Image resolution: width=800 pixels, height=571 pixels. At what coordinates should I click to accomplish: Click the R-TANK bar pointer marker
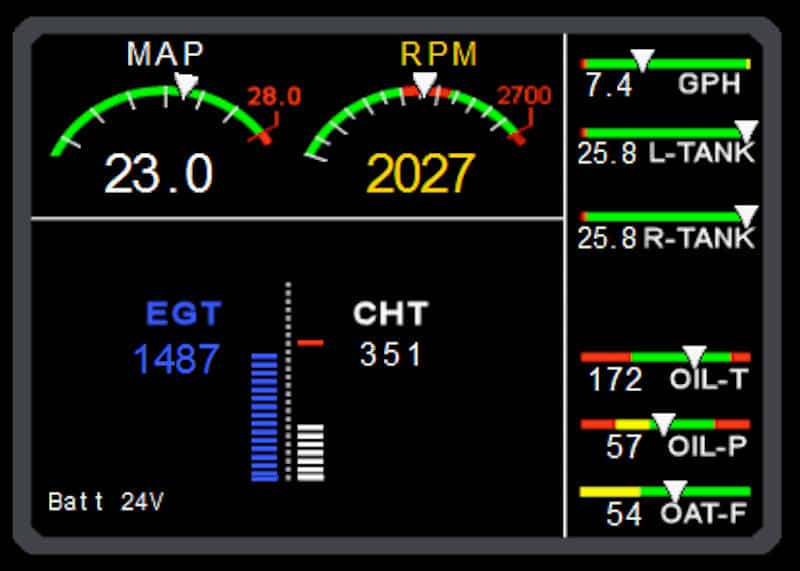coord(746,215)
